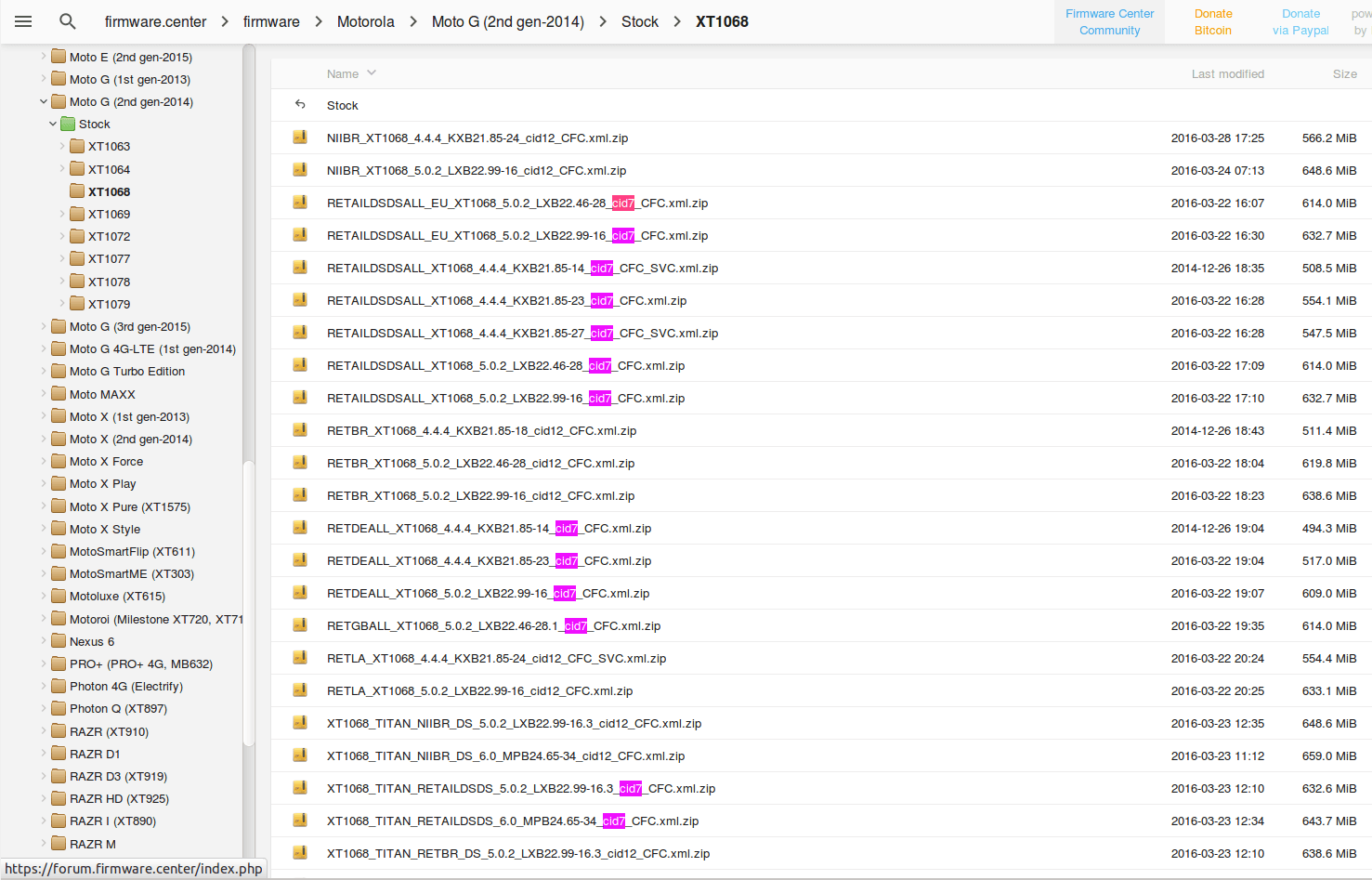Open the hamburger menu icon

[24, 21]
